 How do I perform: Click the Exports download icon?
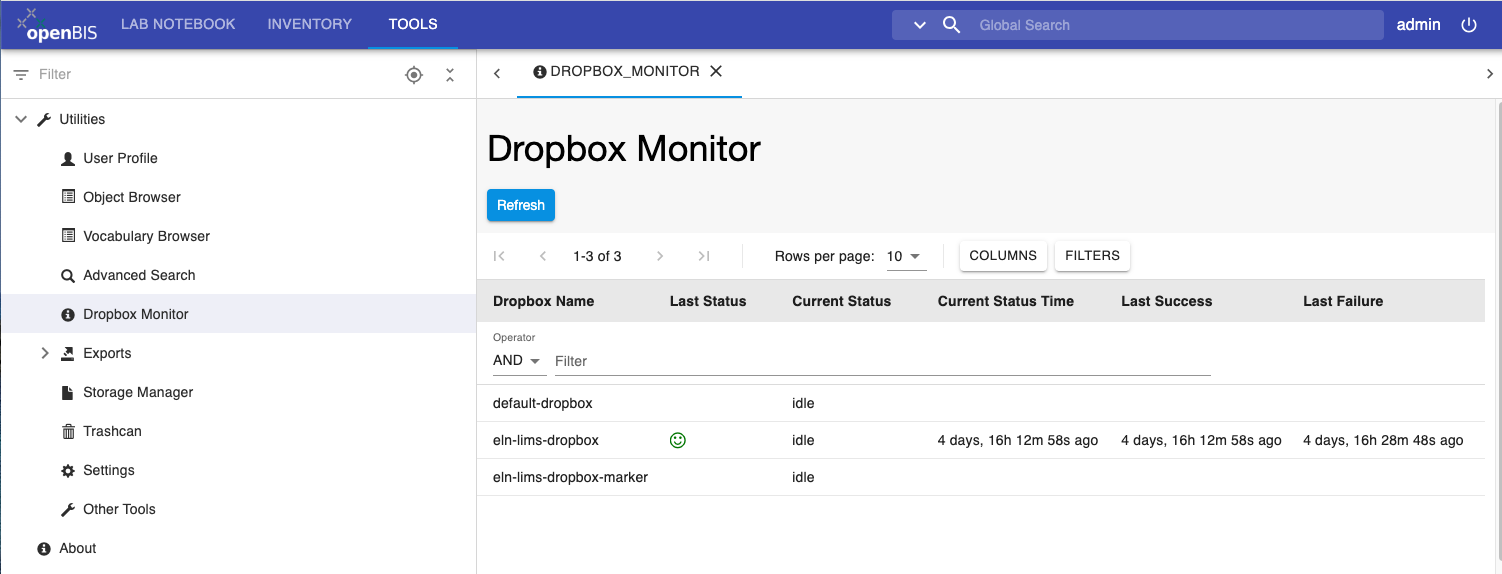[x=68, y=353]
